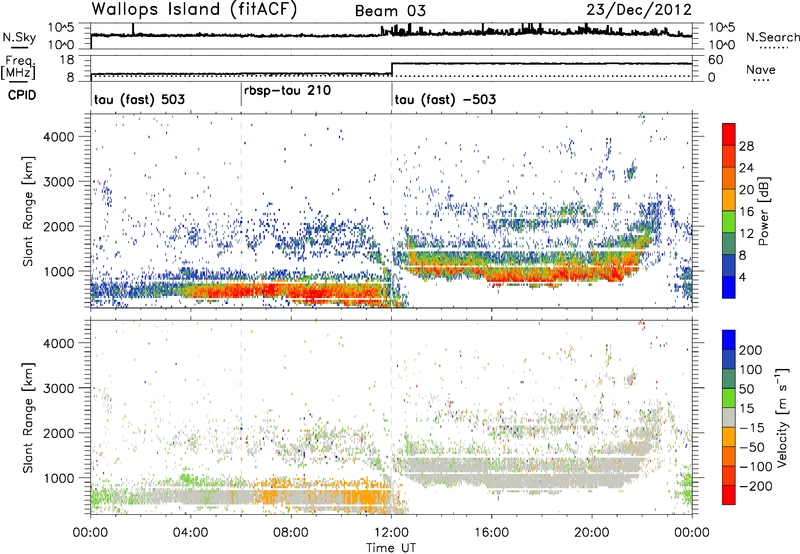The image size is (800, 554).
Task: Click the '200' value on the velocity colorbar
Action: [751, 350]
